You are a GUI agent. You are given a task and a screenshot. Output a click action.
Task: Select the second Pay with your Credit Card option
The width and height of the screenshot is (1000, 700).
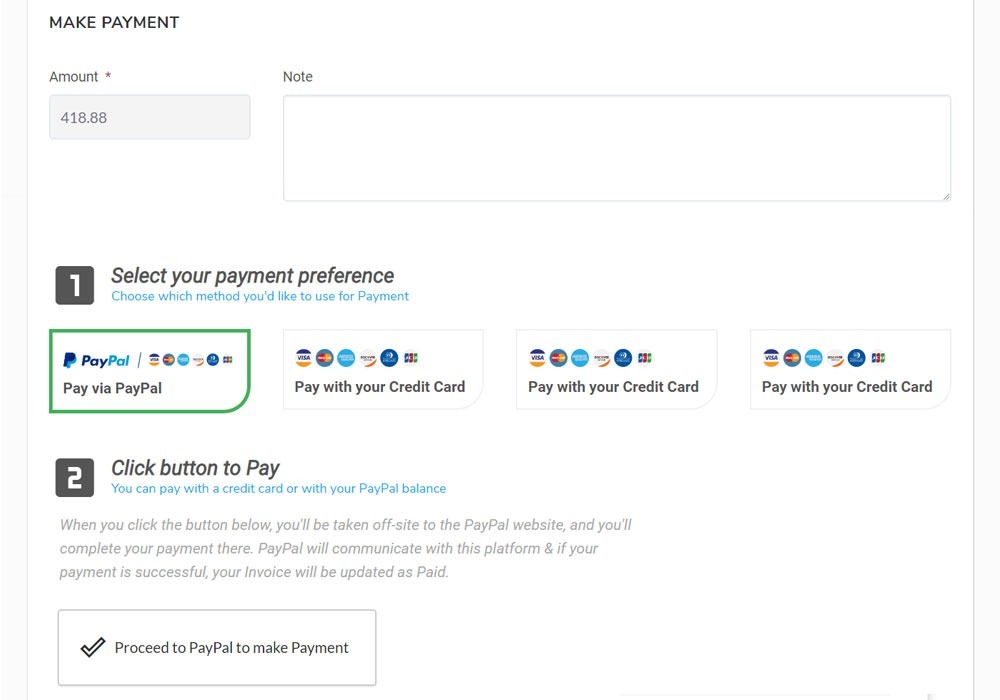[x=382, y=368]
